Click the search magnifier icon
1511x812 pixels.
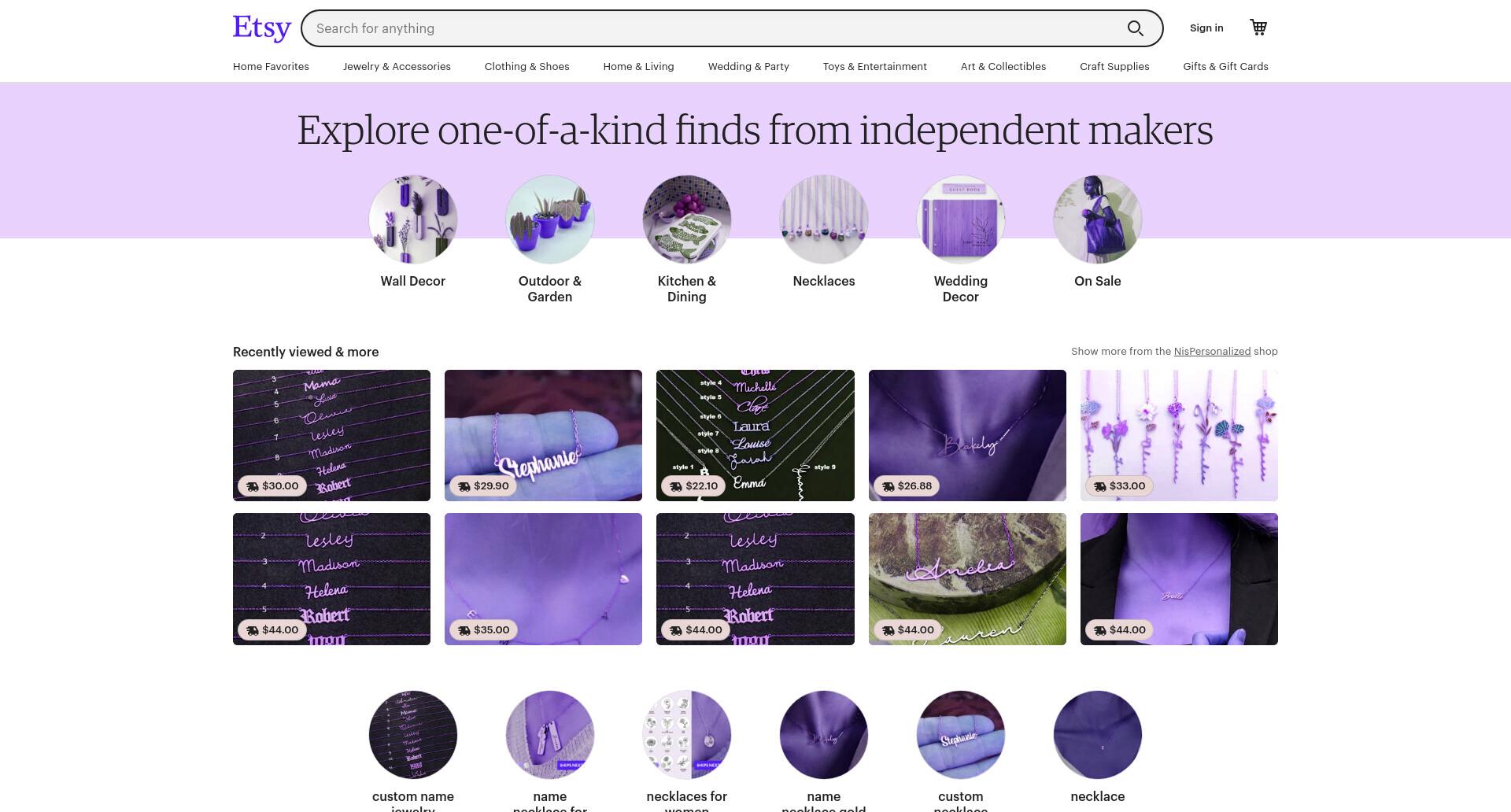tap(1135, 28)
